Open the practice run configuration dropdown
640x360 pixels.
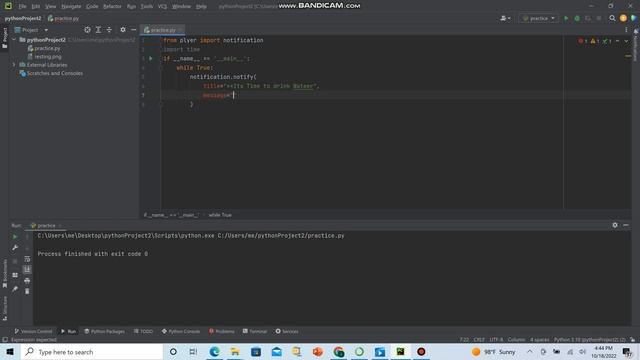pos(538,18)
